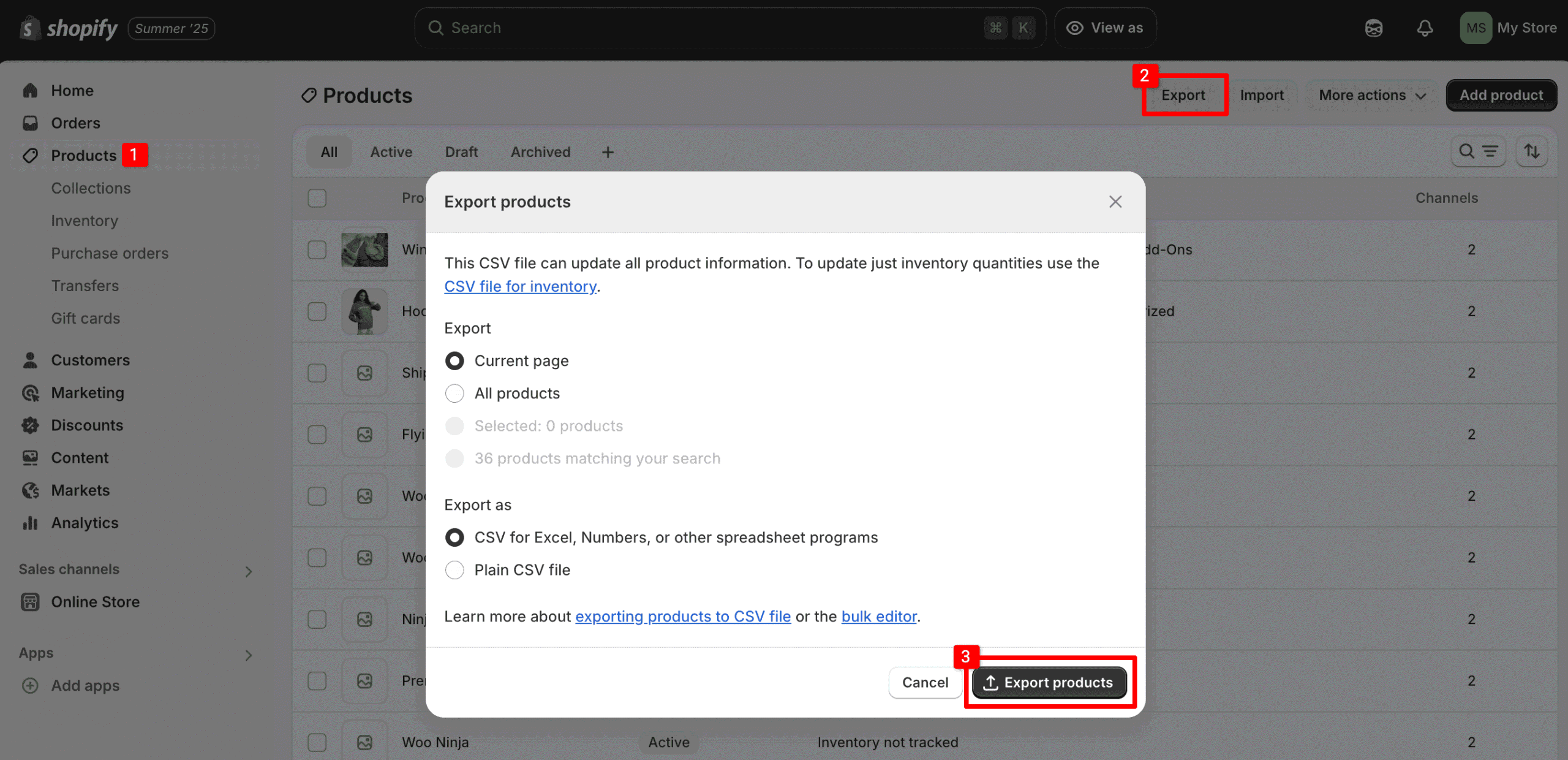Toggle the select-all products checkbox
The image size is (1568, 760).
tap(317, 198)
